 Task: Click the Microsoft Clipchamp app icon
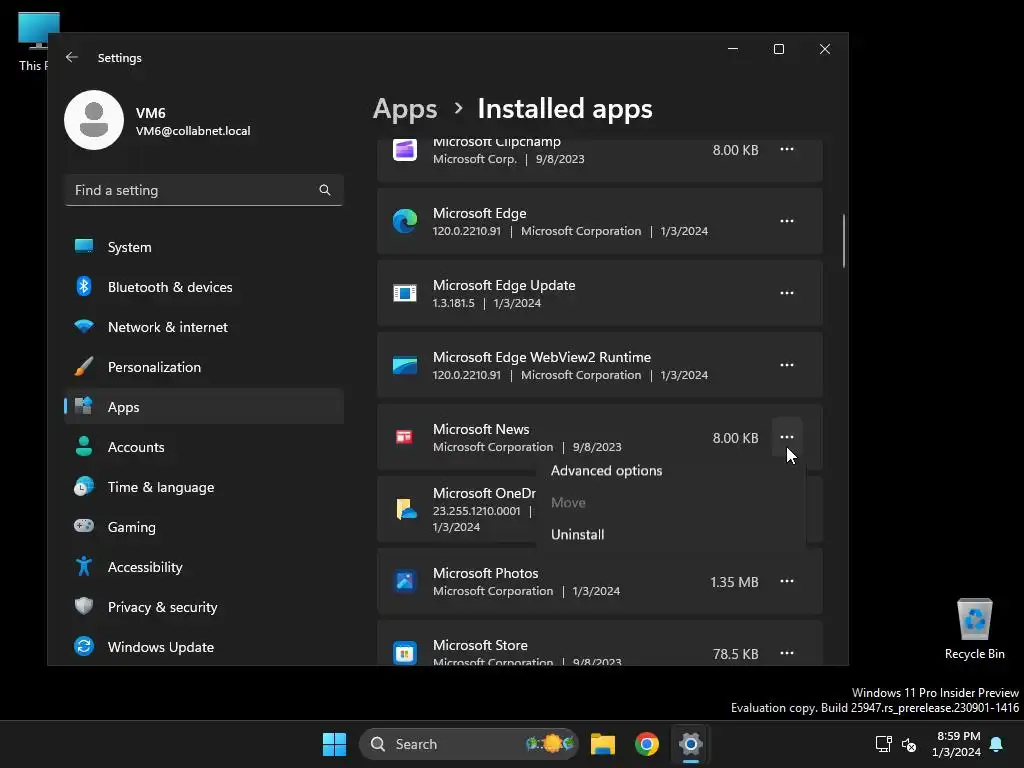[x=405, y=150]
